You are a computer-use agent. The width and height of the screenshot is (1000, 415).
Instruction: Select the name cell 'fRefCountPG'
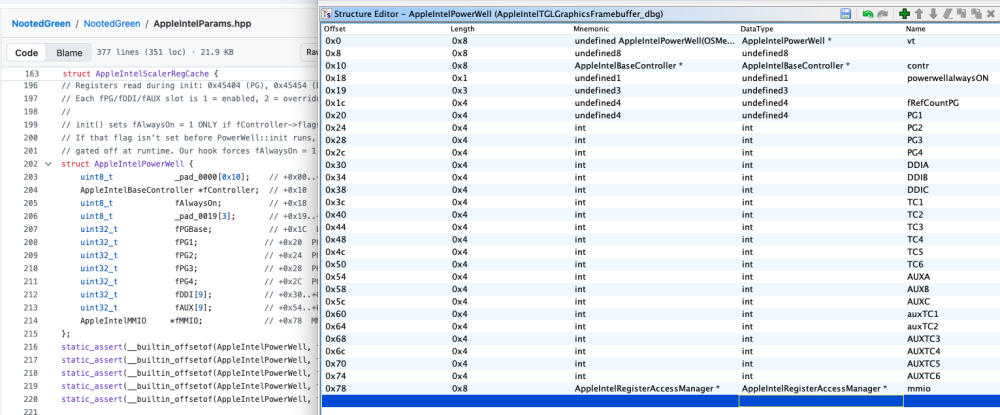[x=933, y=103]
